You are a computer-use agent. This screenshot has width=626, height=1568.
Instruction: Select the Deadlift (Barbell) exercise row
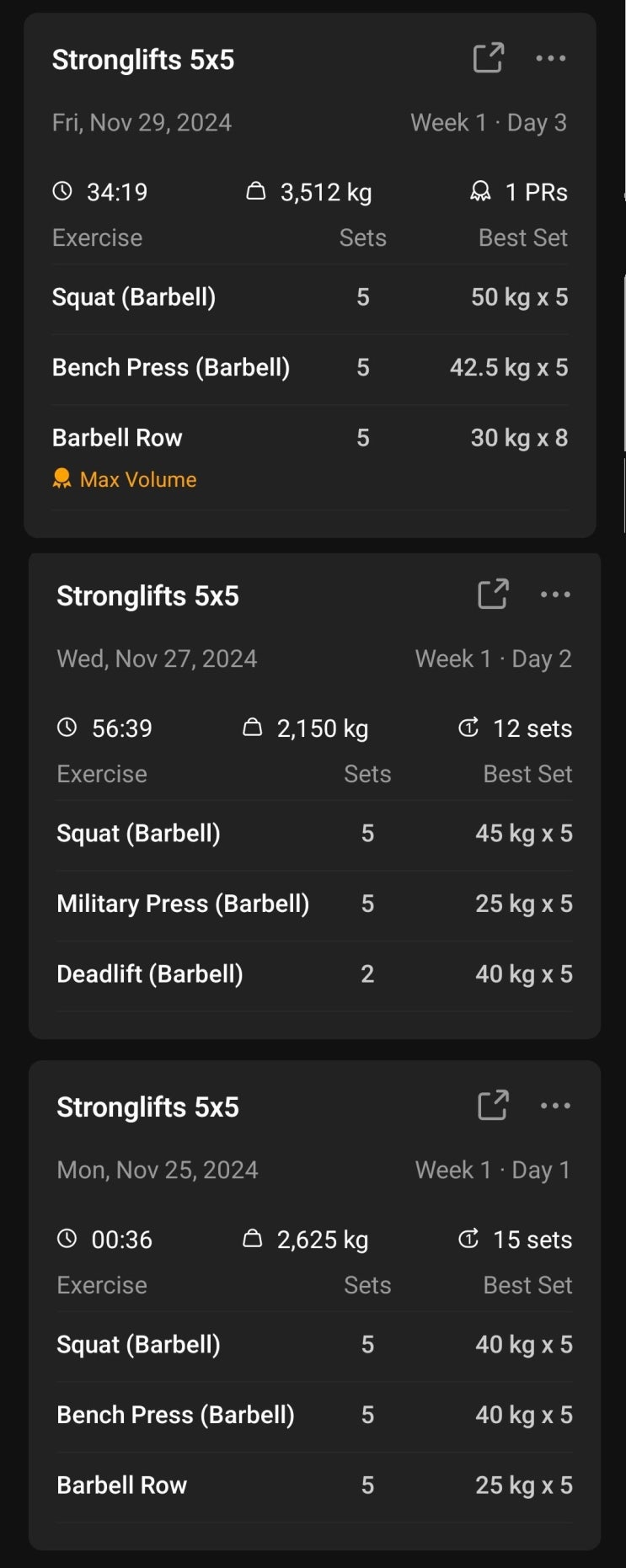click(x=313, y=974)
